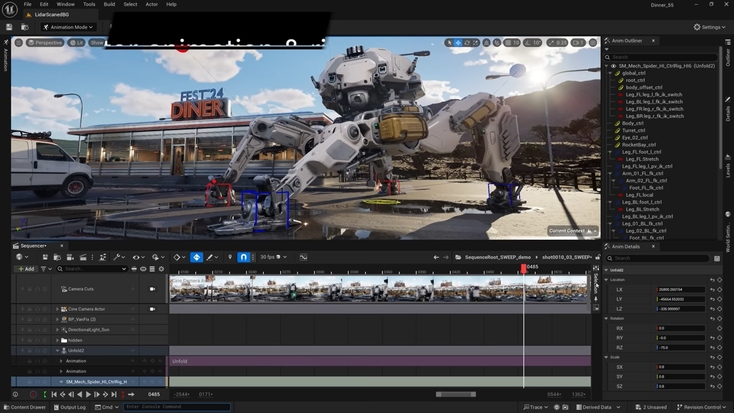Click the Anim Details options icon next to search

tap(717, 258)
